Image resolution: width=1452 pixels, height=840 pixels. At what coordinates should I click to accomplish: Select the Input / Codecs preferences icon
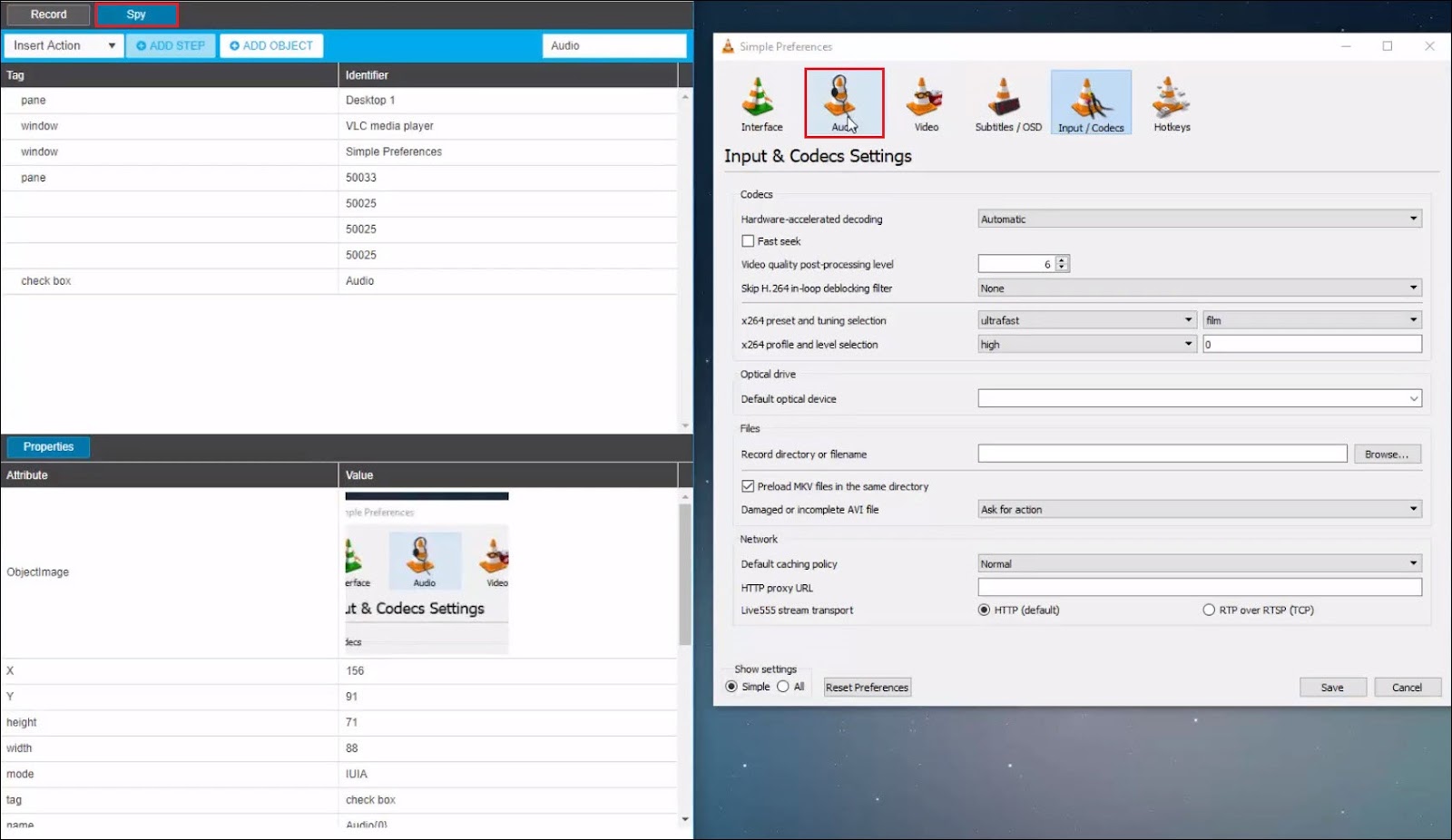tap(1091, 103)
